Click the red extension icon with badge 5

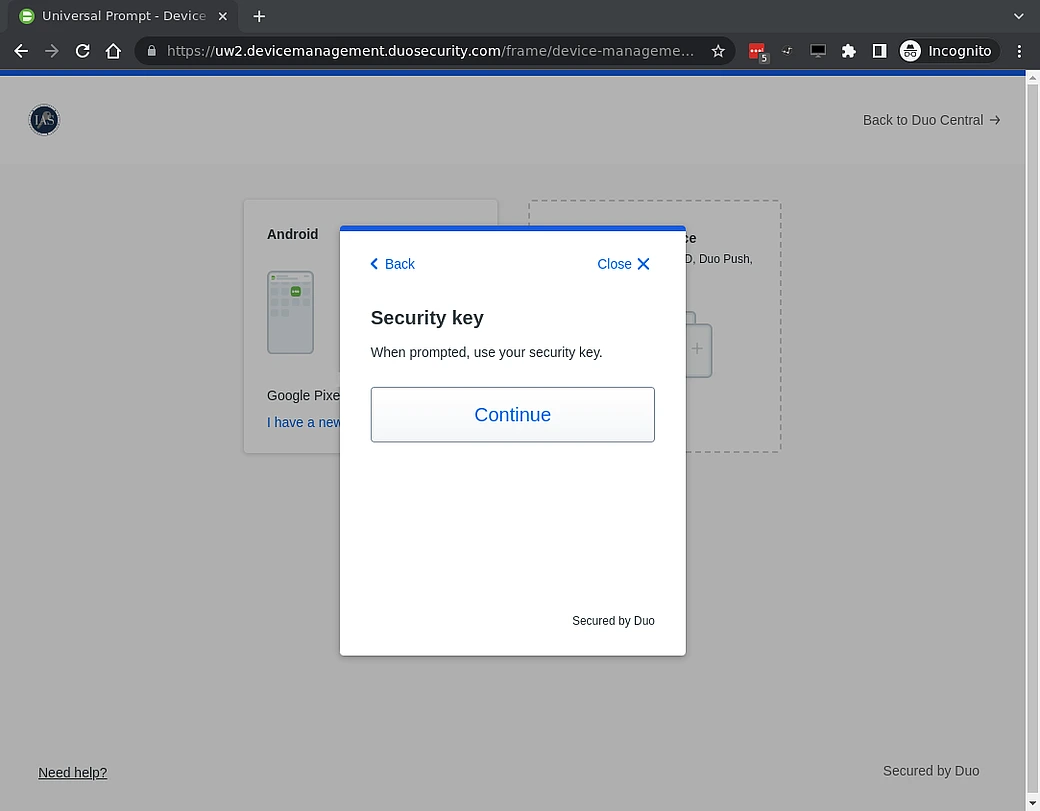point(757,52)
